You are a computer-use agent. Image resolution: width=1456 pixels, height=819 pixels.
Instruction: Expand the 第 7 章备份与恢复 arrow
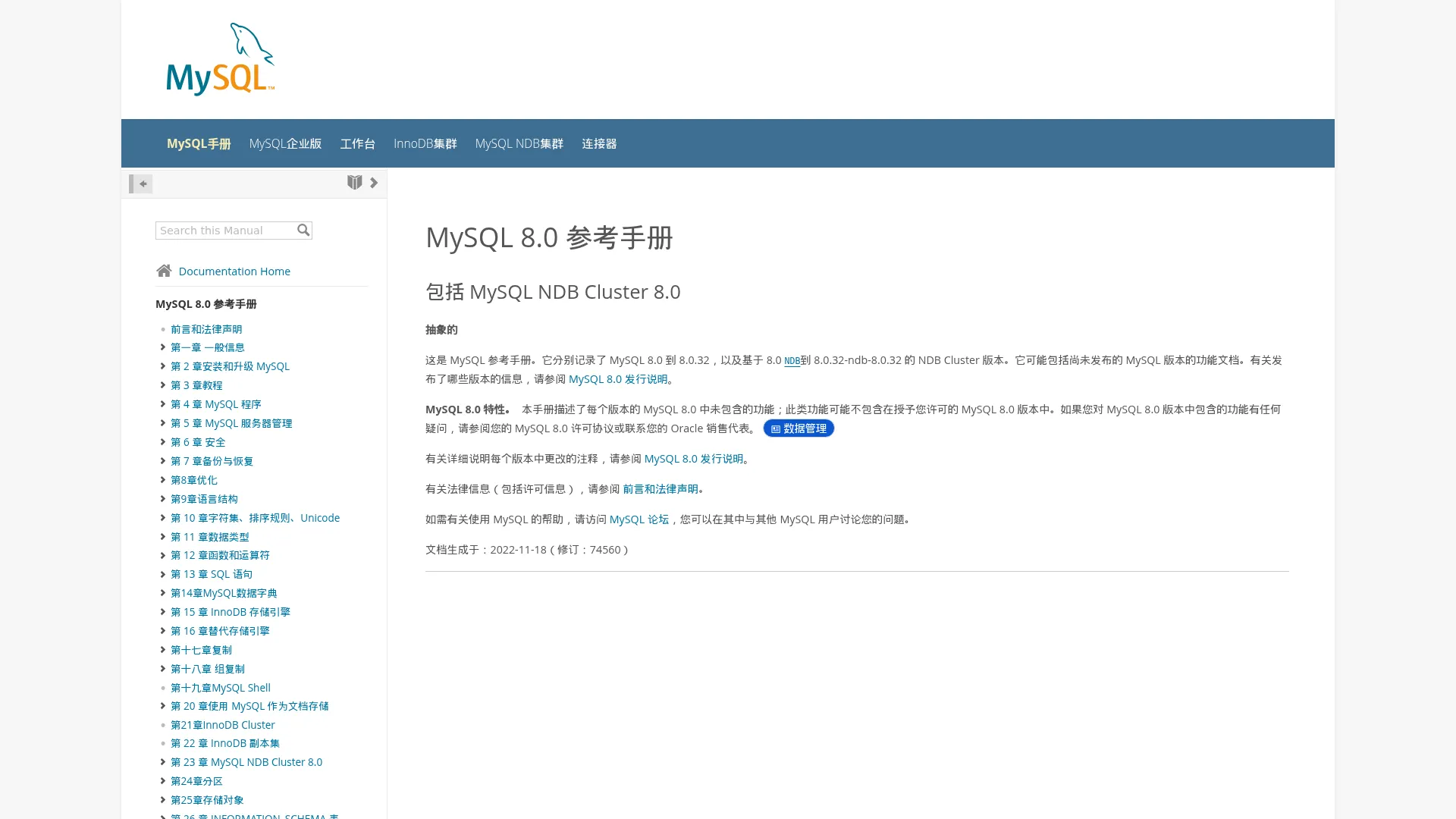tap(162, 461)
